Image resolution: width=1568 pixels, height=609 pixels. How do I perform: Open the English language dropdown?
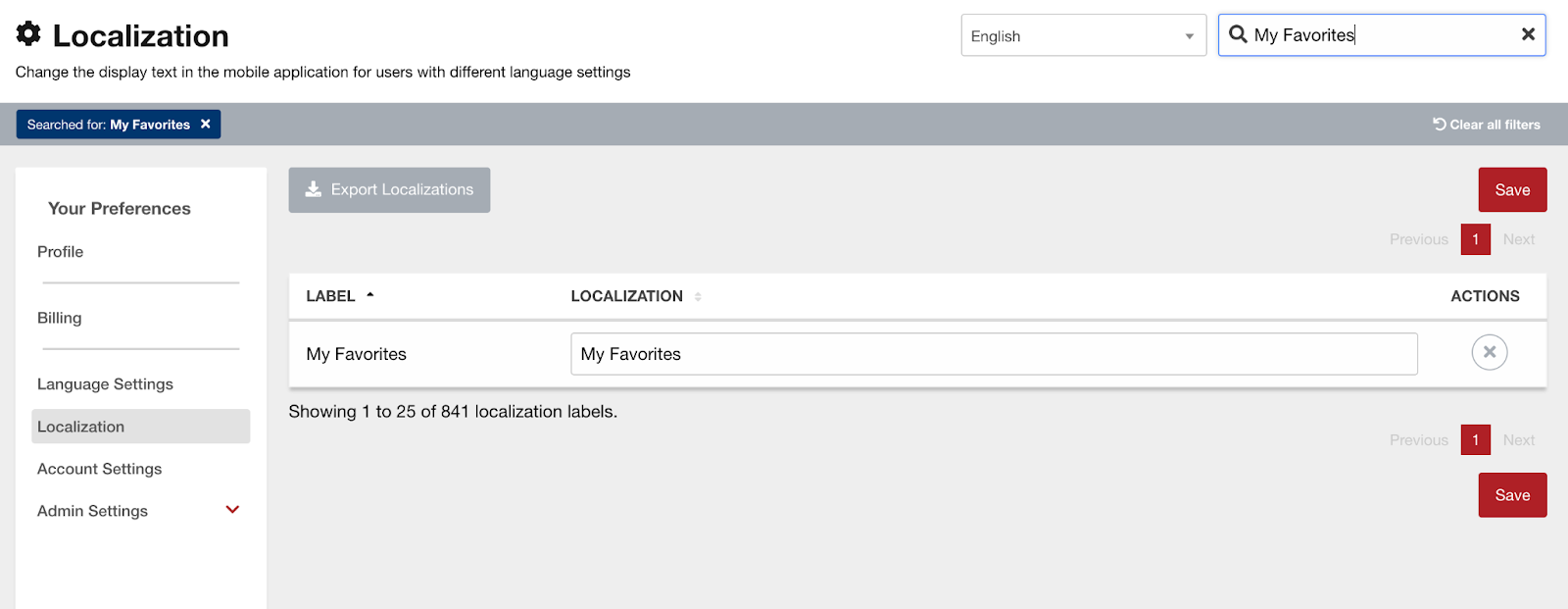[x=1083, y=36]
